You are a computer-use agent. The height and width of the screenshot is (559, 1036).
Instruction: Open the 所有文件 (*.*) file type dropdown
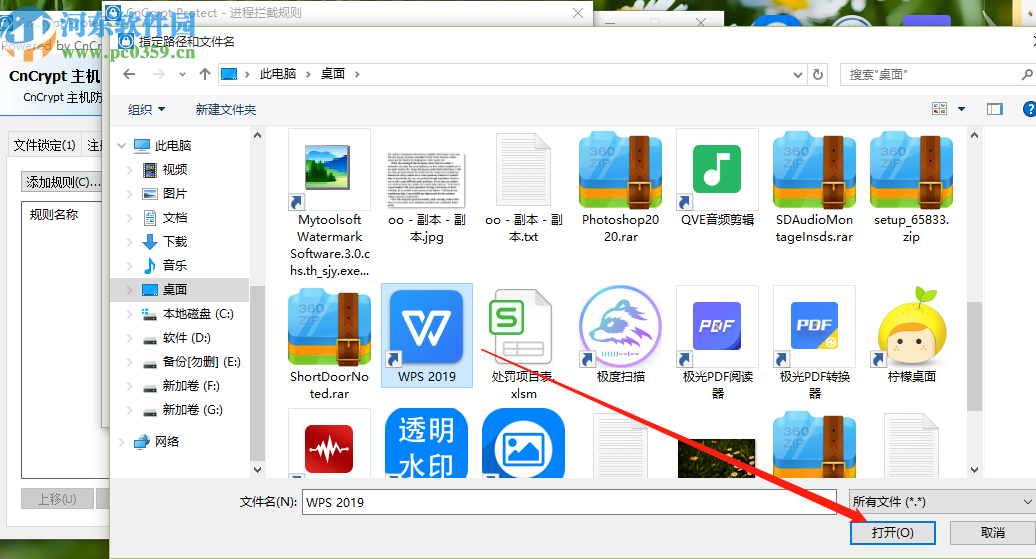(942, 502)
